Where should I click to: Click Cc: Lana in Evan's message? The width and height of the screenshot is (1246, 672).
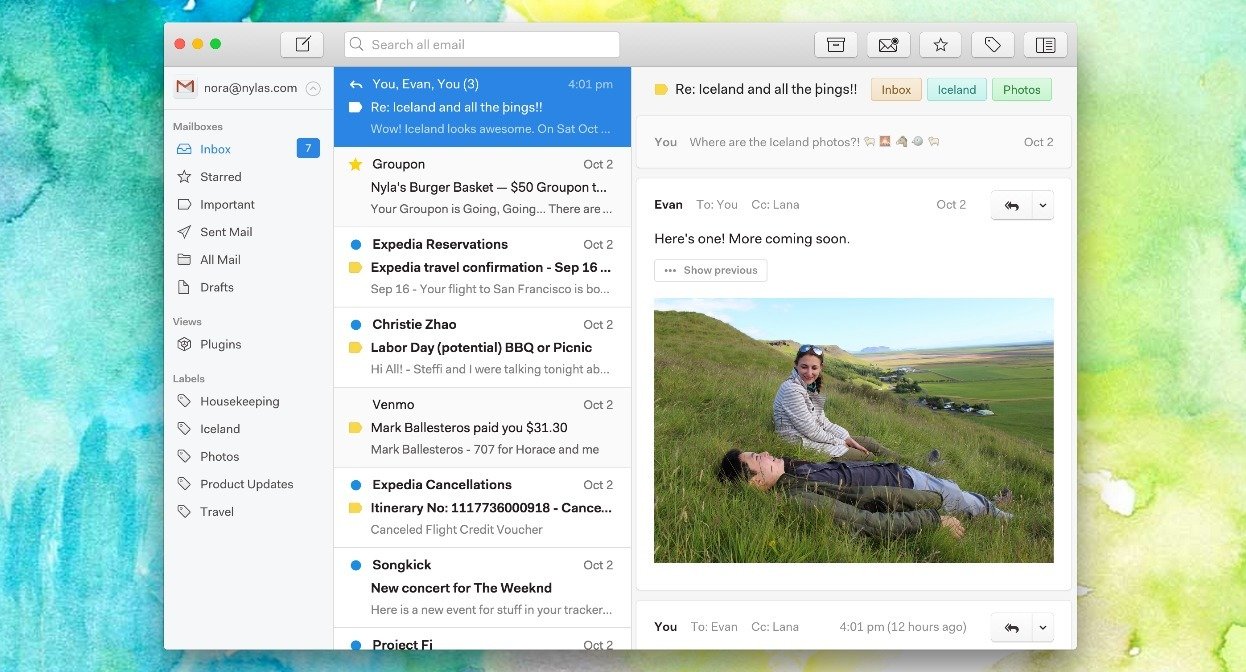coord(775,205)
